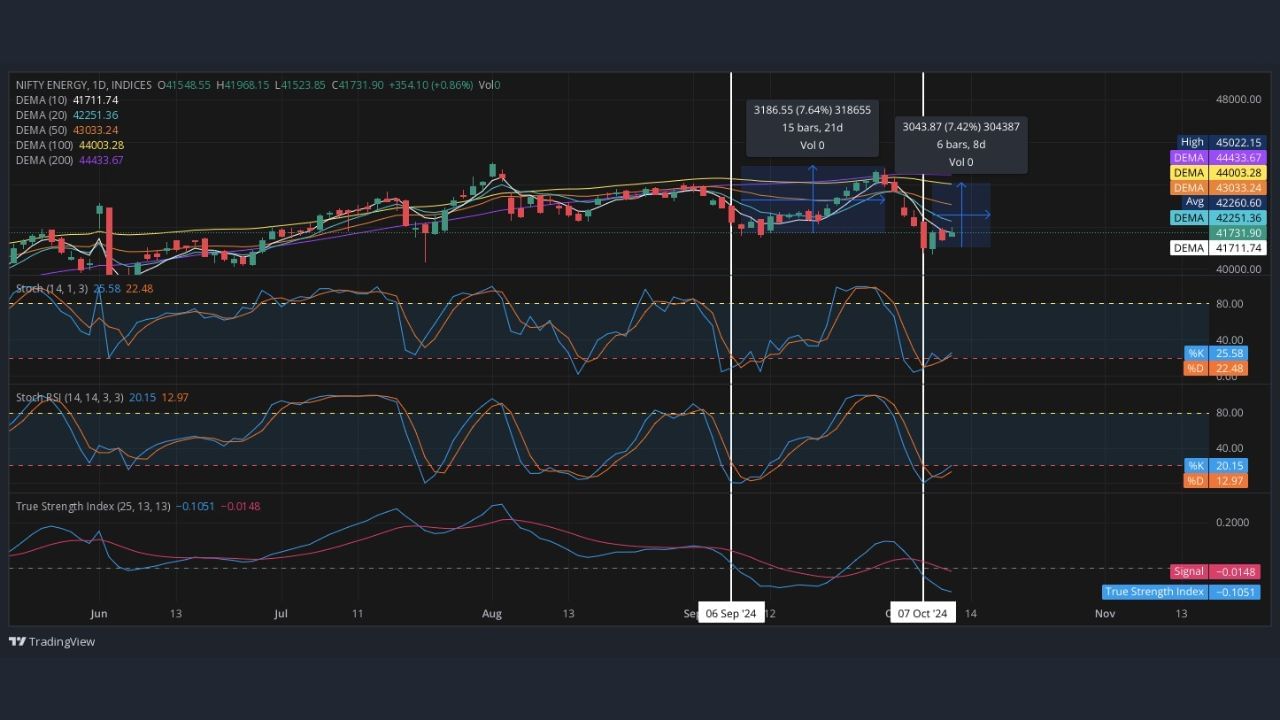Click the O41548.55 open value in header

pyautogui.click(x=185, y=85)
